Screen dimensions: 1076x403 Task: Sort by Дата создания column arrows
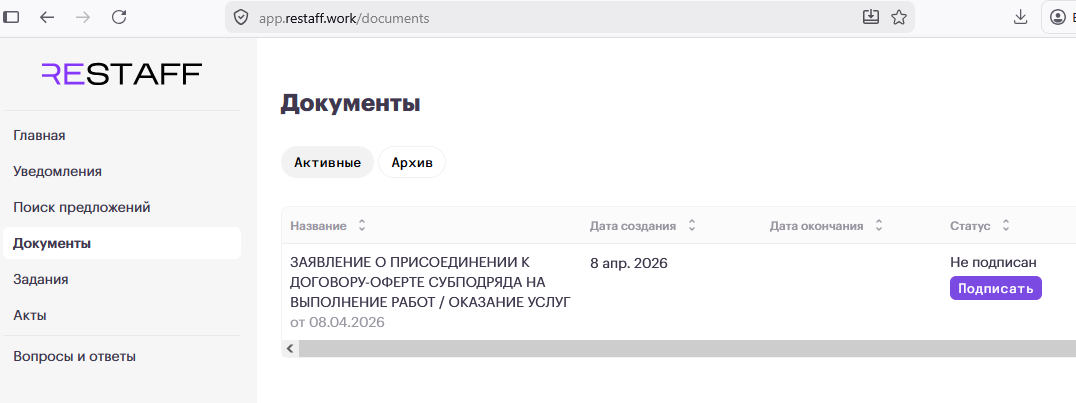coord(691,226)
